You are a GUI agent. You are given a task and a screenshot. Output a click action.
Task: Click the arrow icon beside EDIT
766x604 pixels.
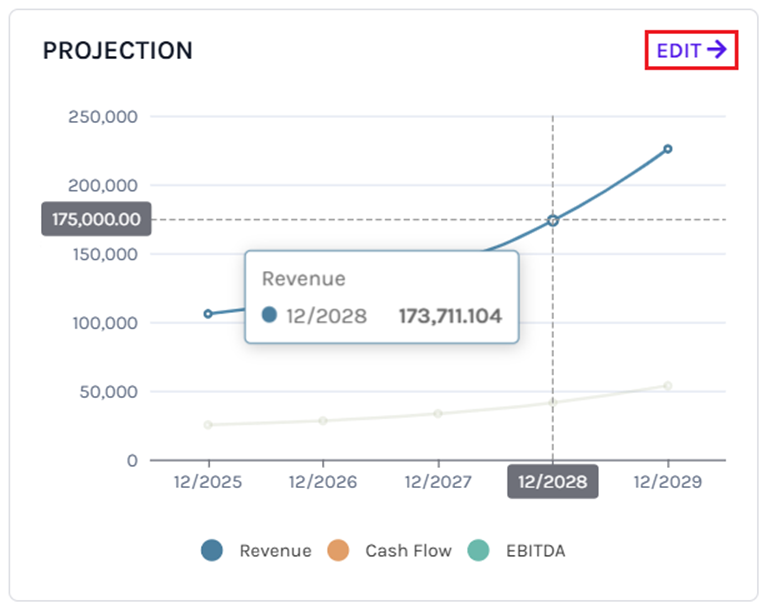(716, 50)
